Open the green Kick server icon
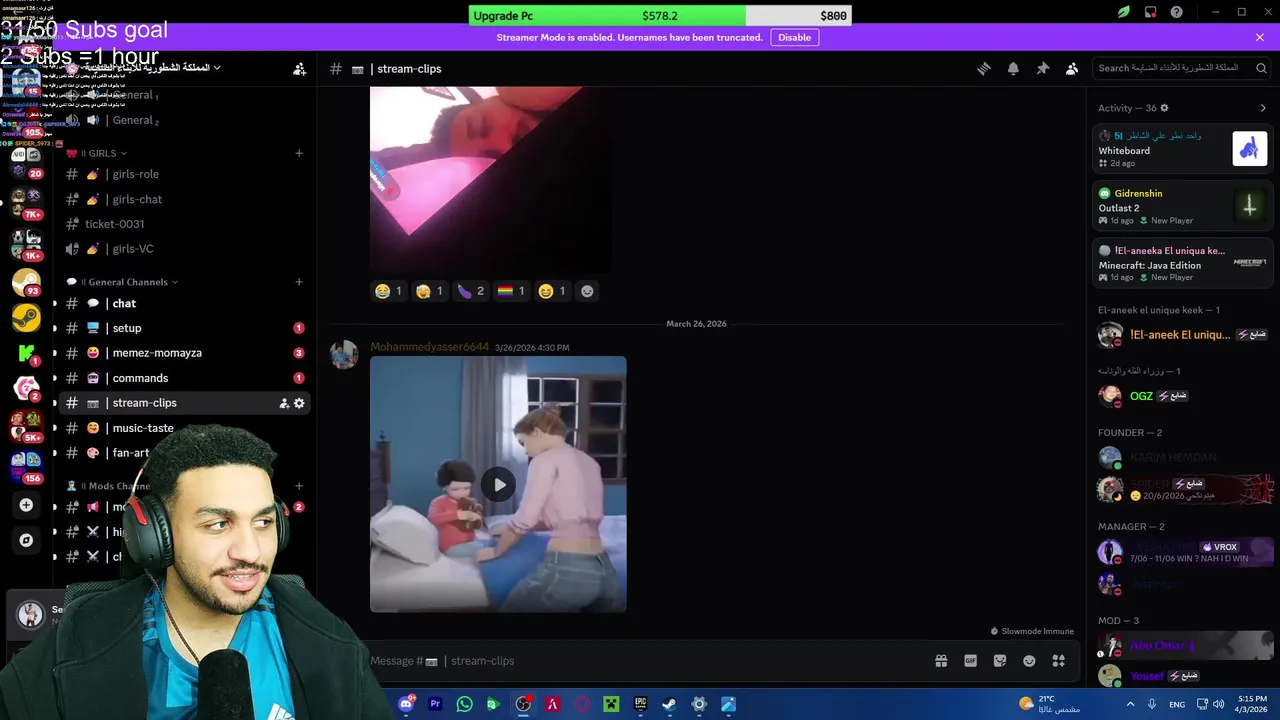The image size is (1280, 720). tap(26, 352)
